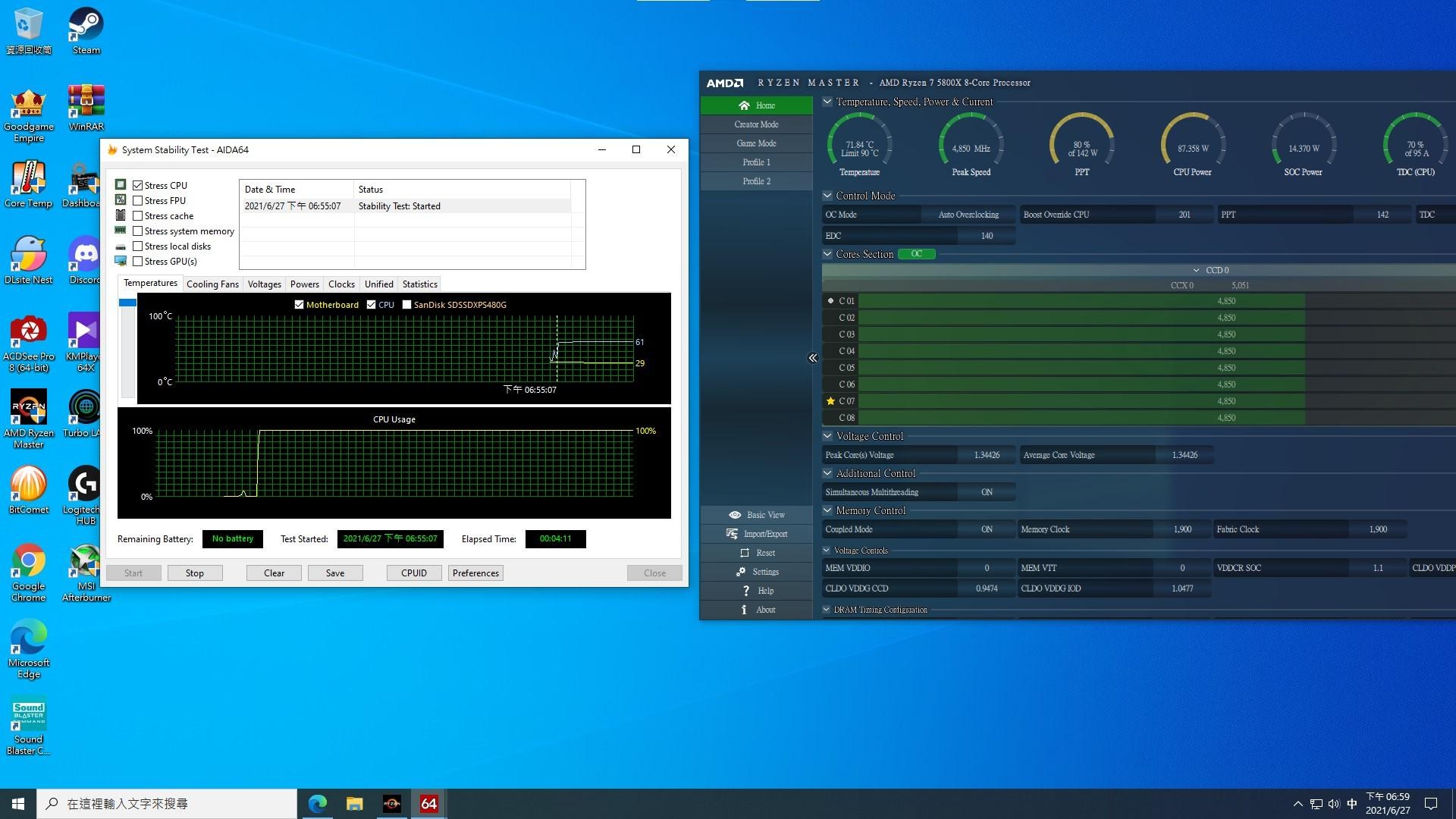
Task: Collapse the Cores Section expander
Action: point(827,254)
